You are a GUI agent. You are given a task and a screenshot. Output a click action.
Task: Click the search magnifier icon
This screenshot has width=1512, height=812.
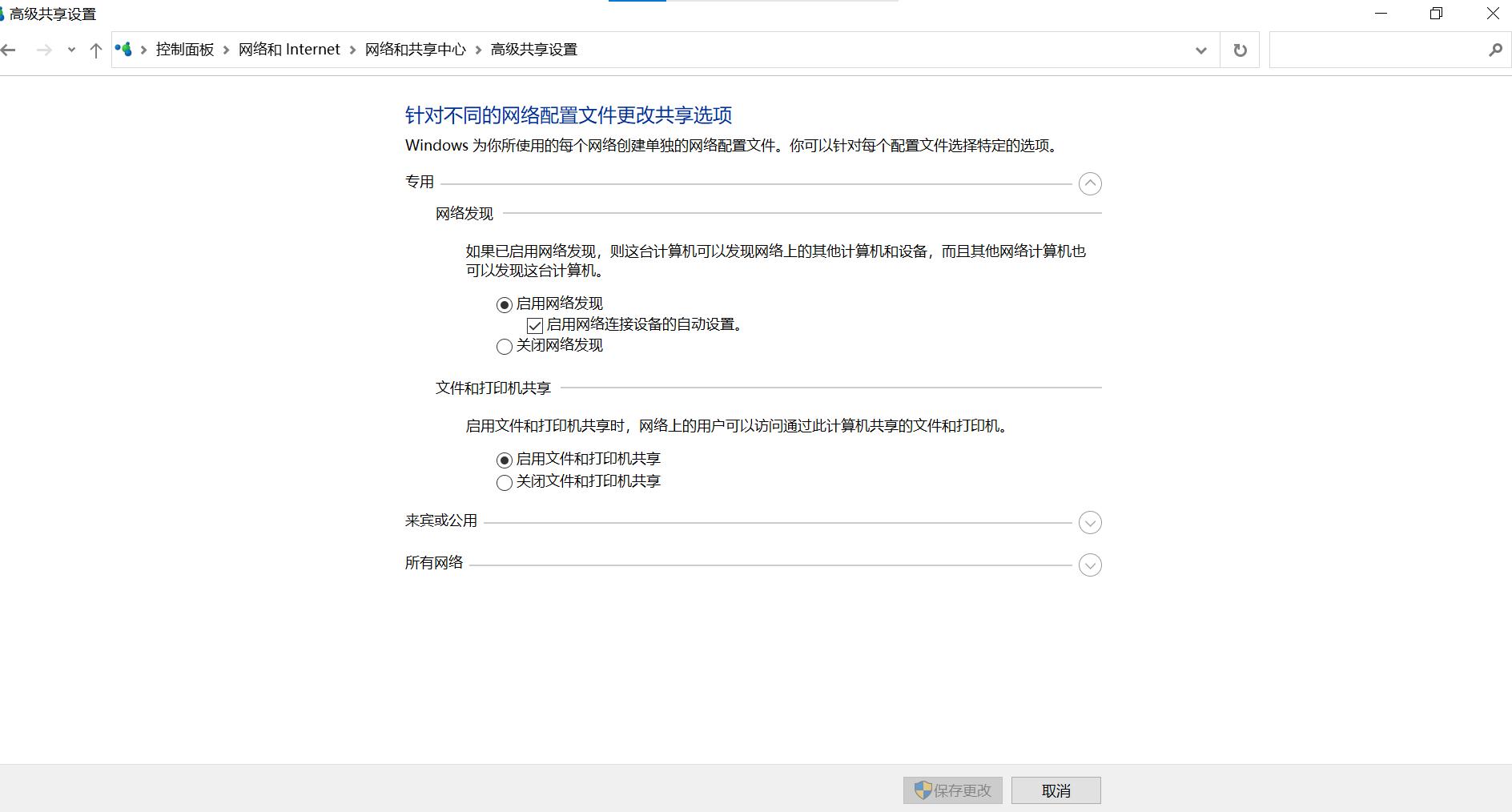coord(1496,50)
